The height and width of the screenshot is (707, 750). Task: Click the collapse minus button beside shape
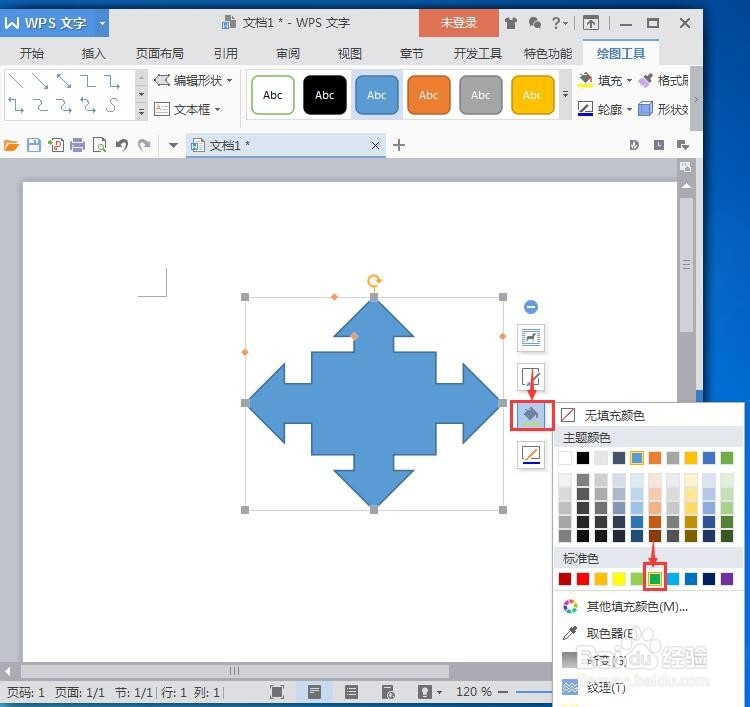pyautogui.click(x=531, y=307)
